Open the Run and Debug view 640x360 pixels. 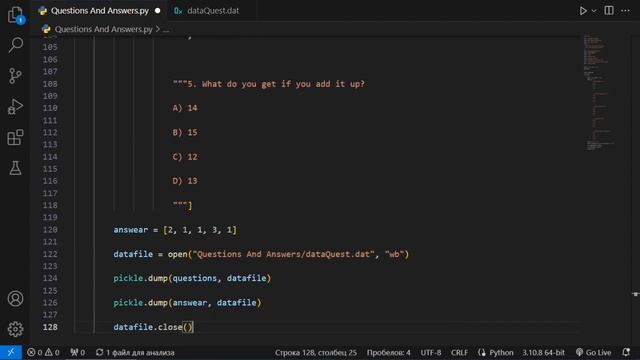(16, 106)
